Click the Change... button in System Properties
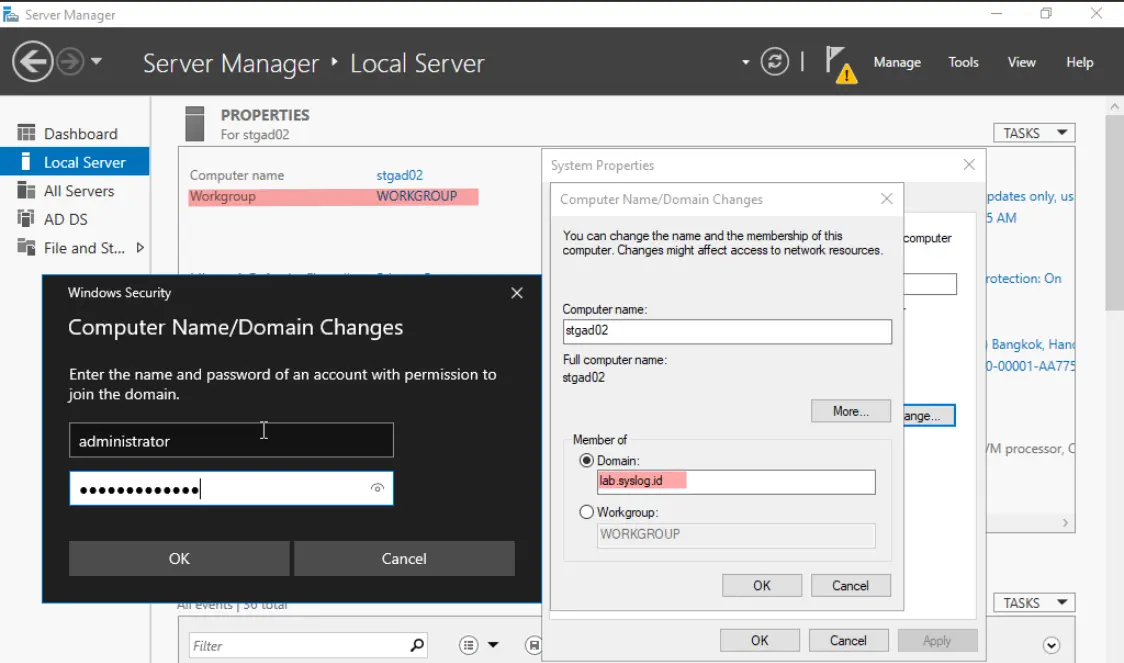Viewport: 1124px width, 663px height. coord(929,416)
